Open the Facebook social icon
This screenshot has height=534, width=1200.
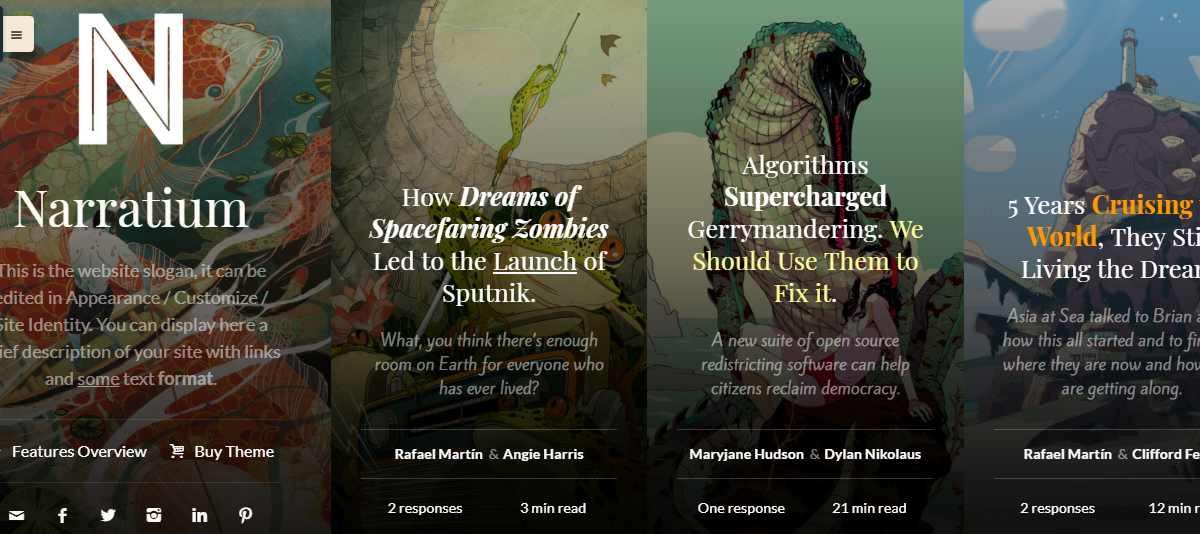[62, 516]
